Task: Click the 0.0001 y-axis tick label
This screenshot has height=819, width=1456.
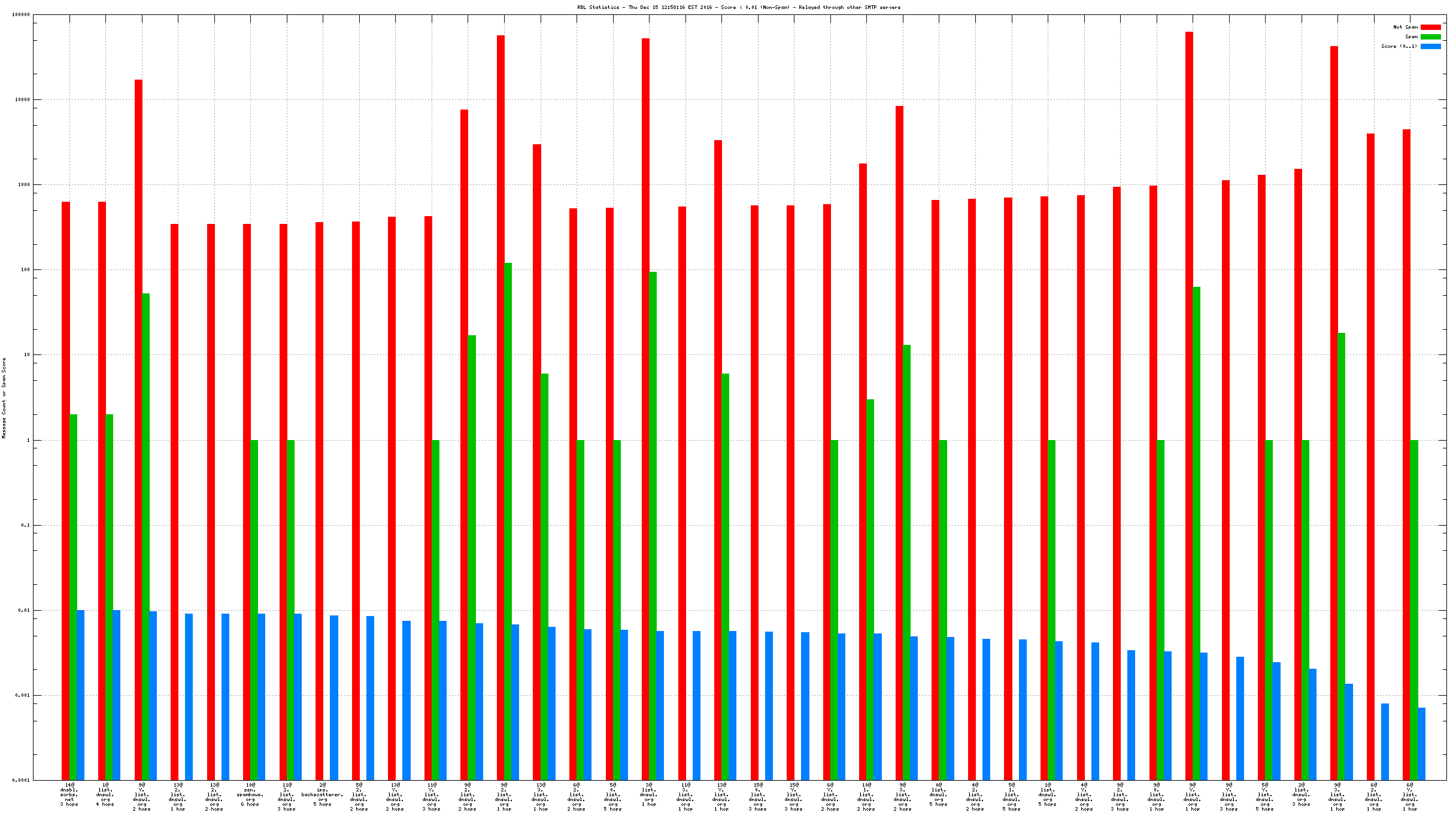Action: 21,780
